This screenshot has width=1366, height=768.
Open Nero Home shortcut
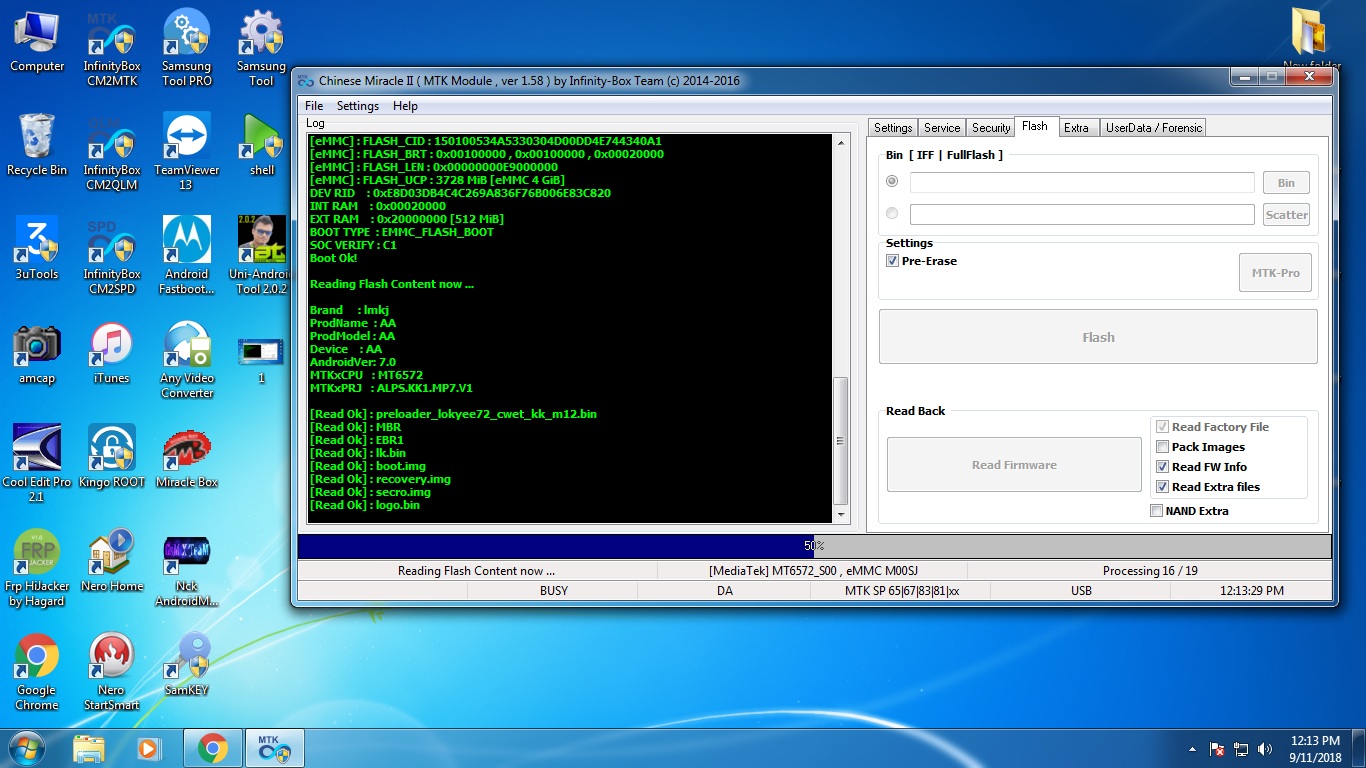[x=112, y=561]
